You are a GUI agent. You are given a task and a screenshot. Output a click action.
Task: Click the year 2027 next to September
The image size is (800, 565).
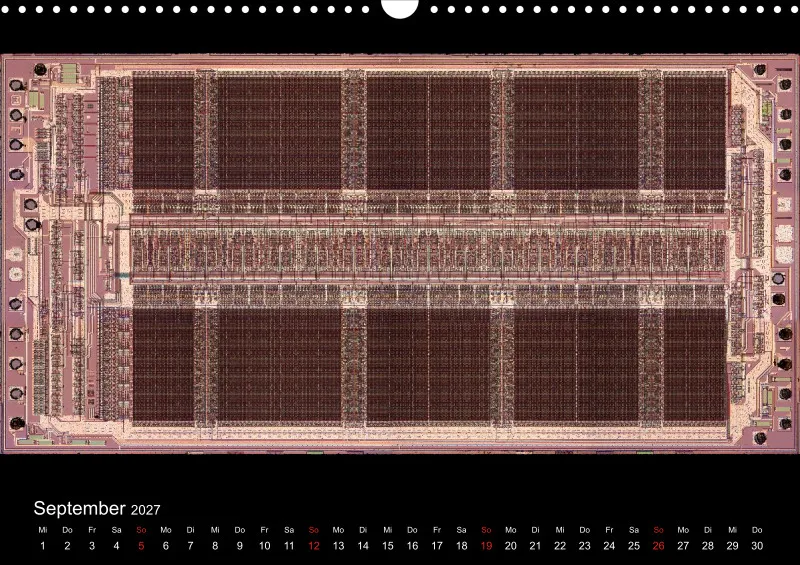coord(145,510)
